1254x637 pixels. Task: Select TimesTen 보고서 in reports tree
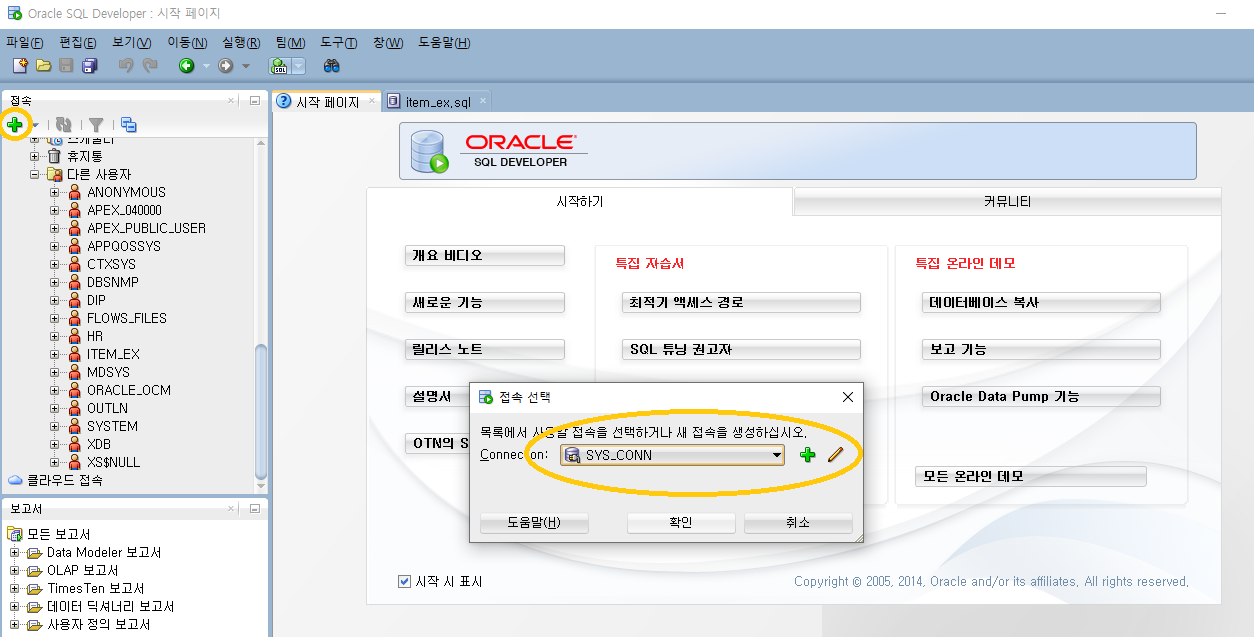pos(96,588)
